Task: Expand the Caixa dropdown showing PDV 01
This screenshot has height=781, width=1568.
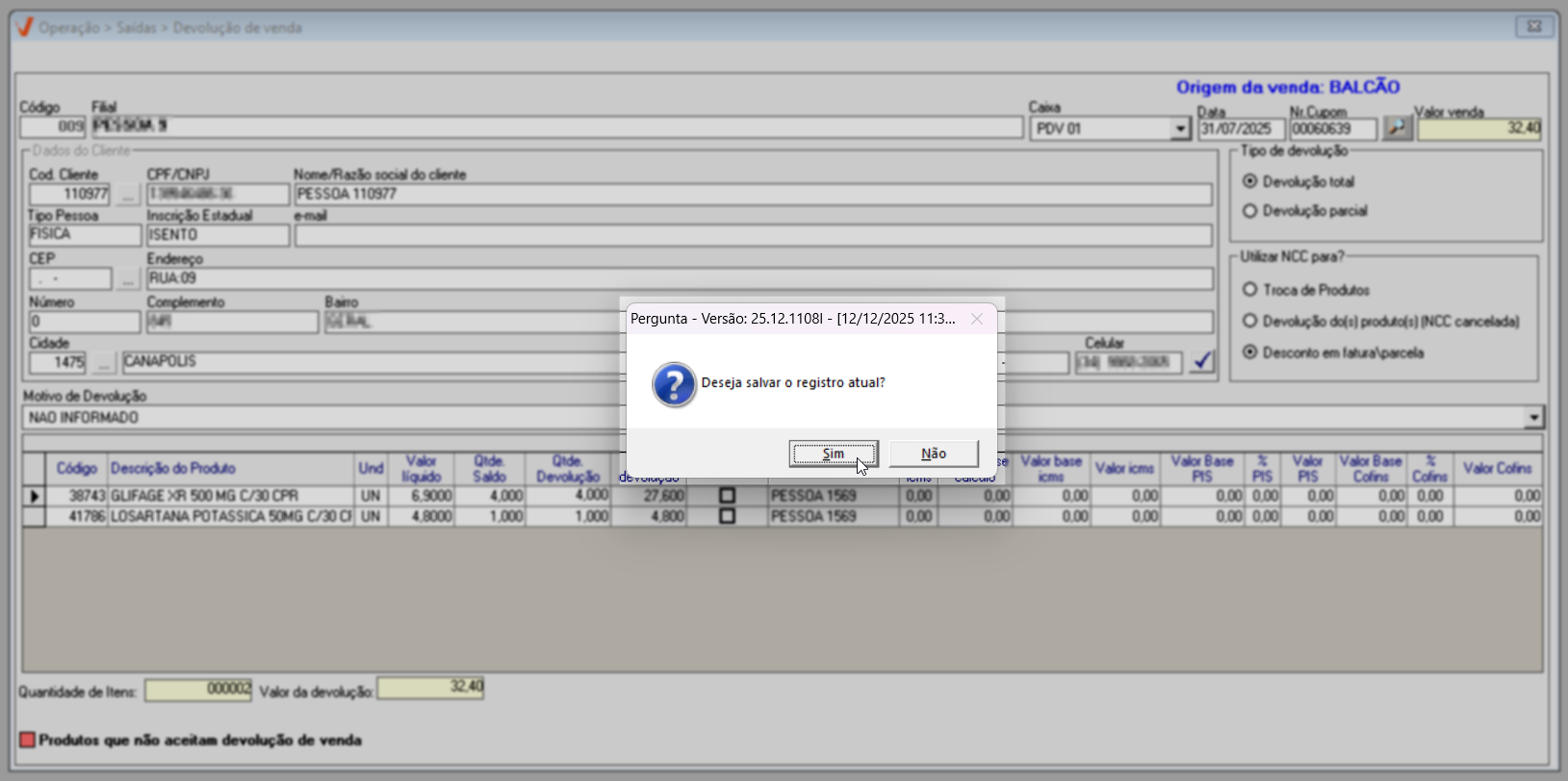Action: pos(1181,128)
